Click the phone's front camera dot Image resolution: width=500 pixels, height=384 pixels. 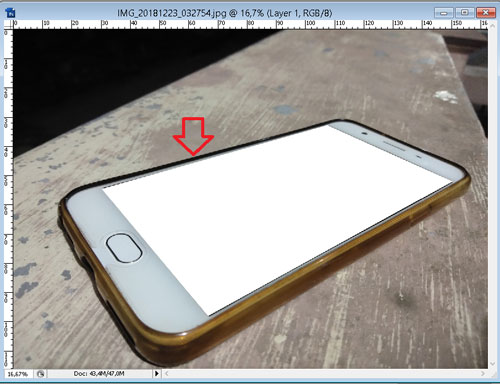[365, 134]
